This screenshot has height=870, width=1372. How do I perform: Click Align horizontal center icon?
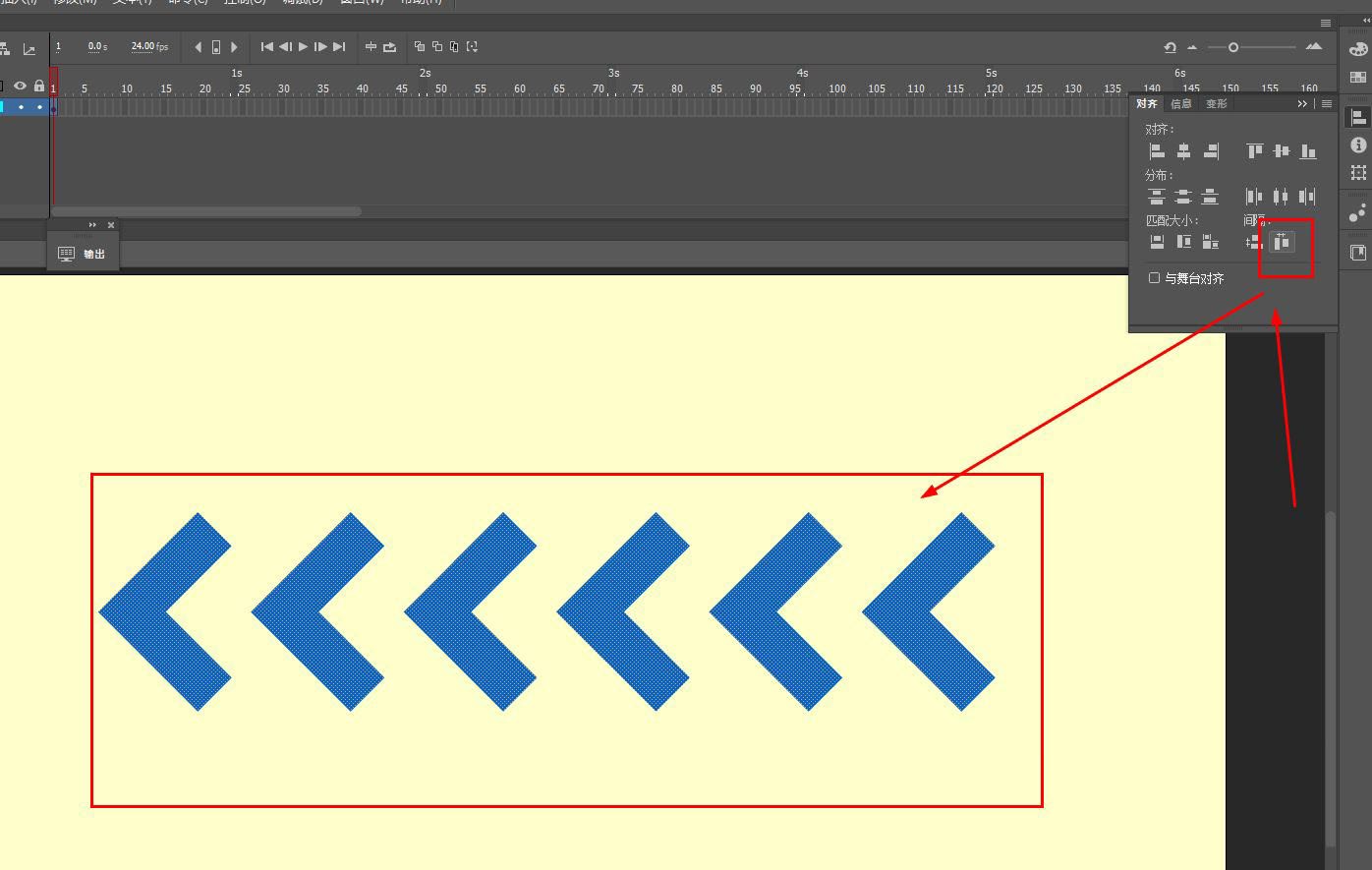pyautogui.click(x=1183, y=151)
